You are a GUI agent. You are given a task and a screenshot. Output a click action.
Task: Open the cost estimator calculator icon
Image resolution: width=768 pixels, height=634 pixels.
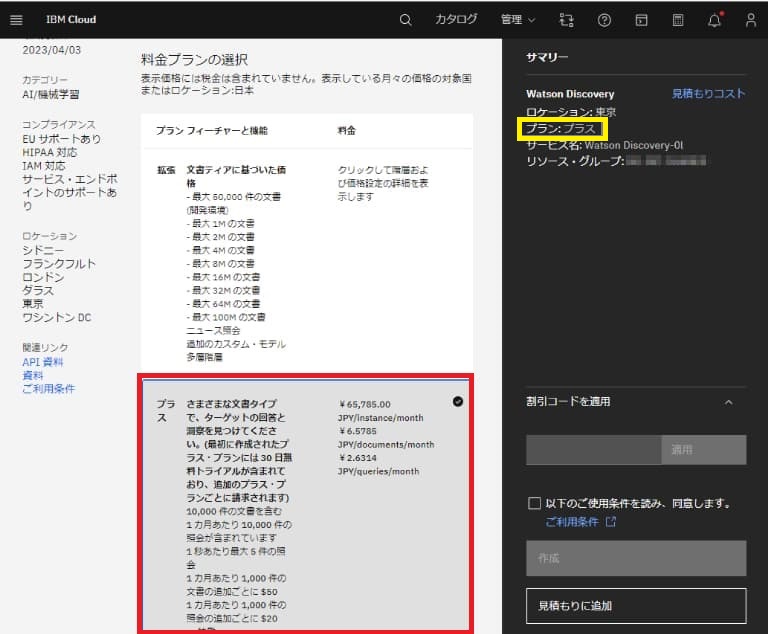point(678,20)
